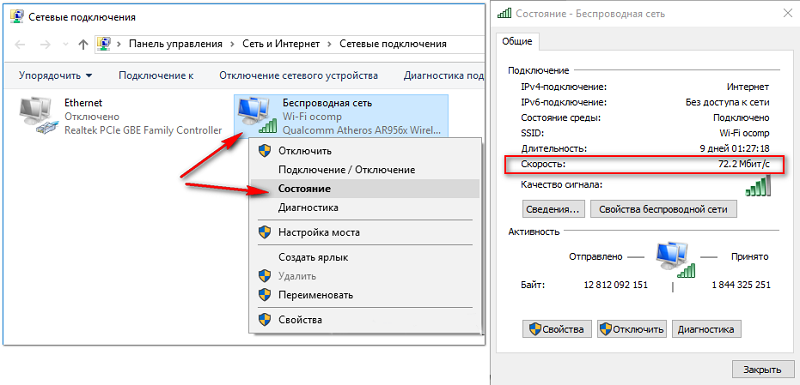Click the shield icon next to Свойства menu entry
800x385 pixels.
tap(264, 320)
